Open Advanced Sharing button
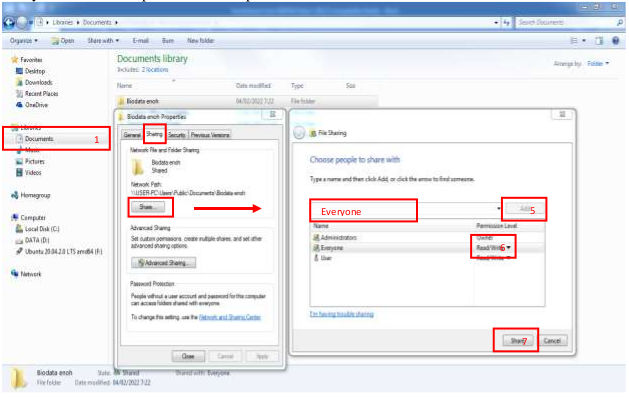The image size is (629, 397). [163, 263]
